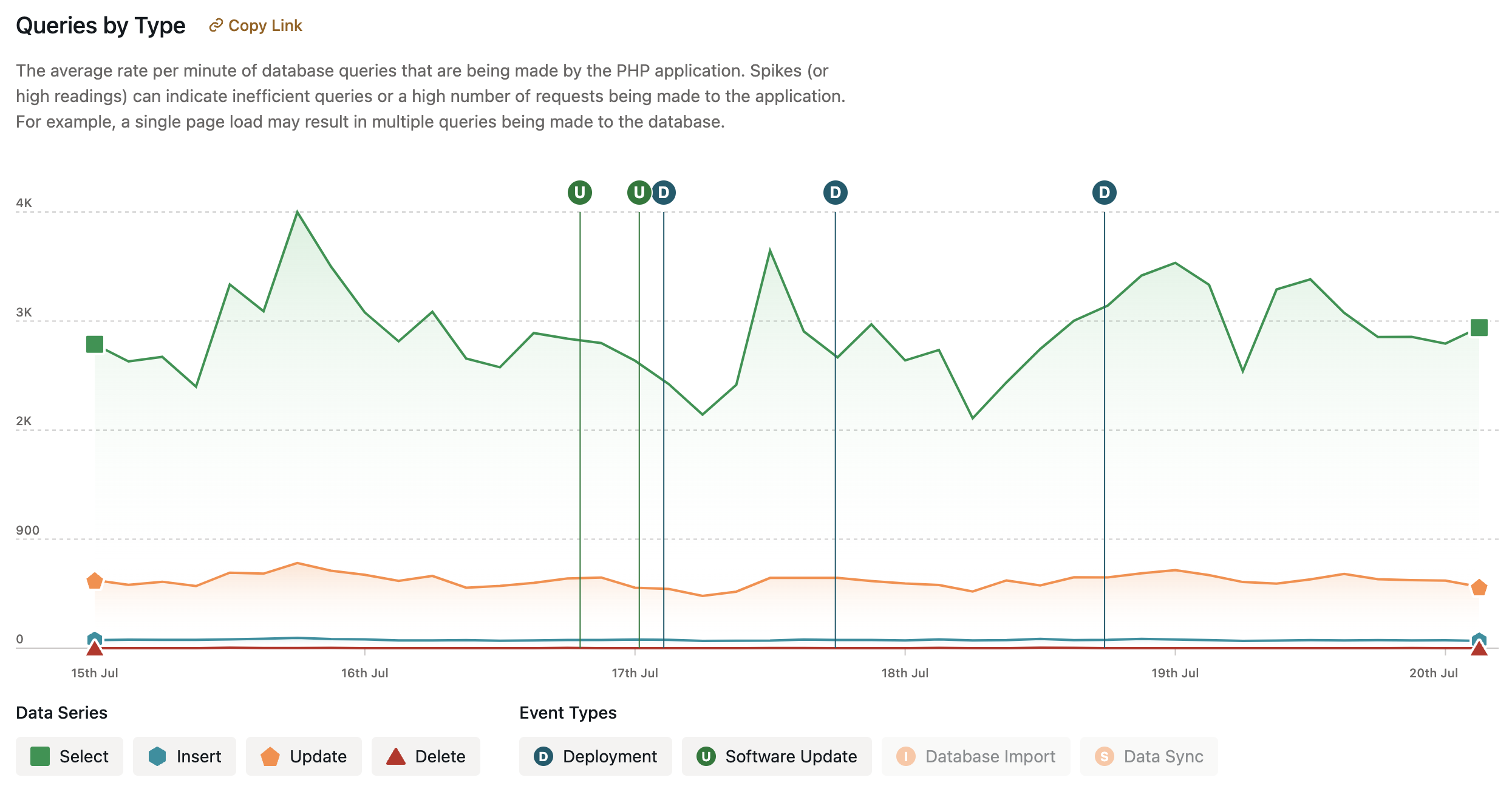This screenshot has height=797, width=1512.
Task: Click the Deployment 'D' circle icon in legend
Action: (x=543, y=756)
